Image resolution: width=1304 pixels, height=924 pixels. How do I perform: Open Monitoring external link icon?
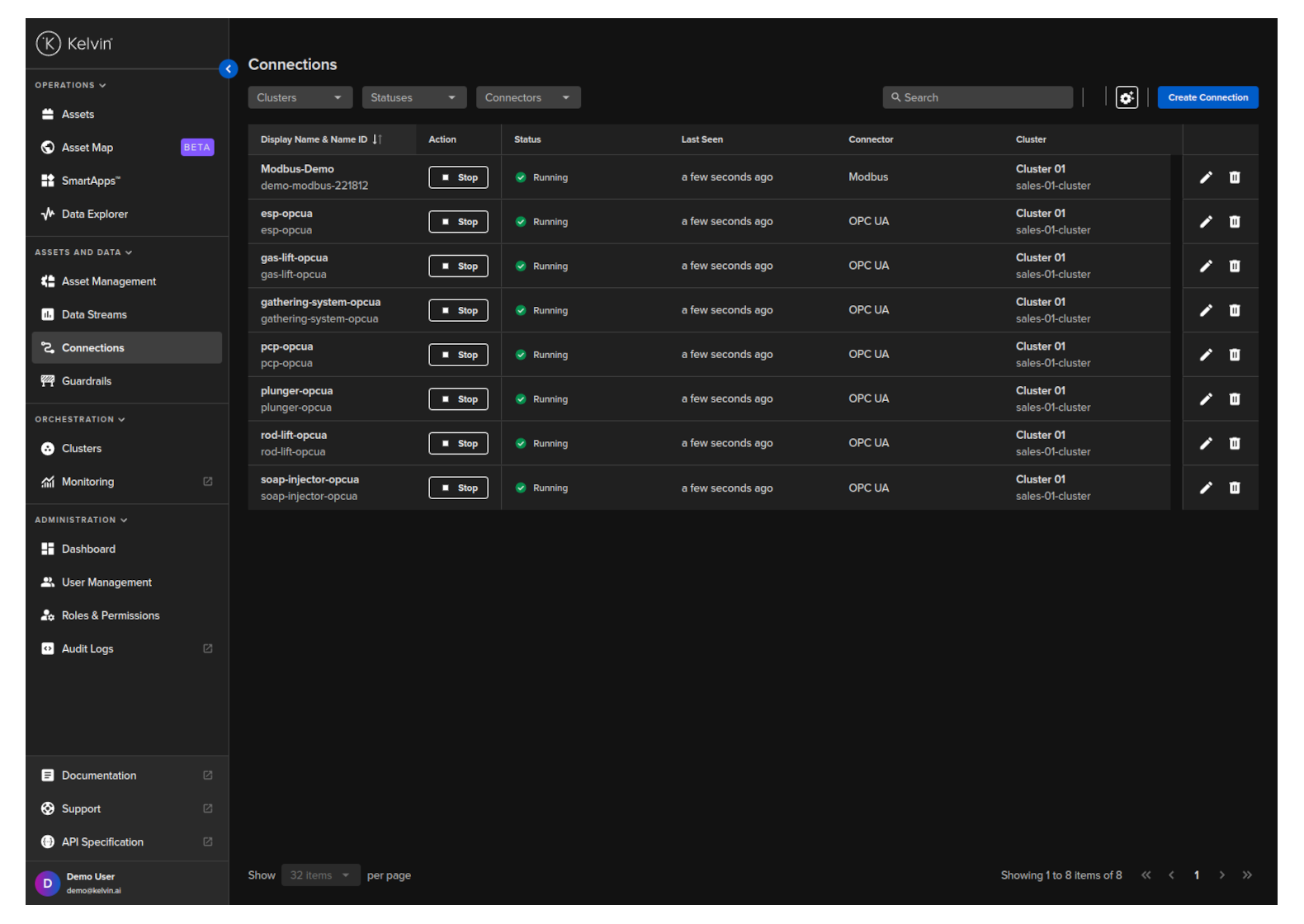click(x=208, y=482)
